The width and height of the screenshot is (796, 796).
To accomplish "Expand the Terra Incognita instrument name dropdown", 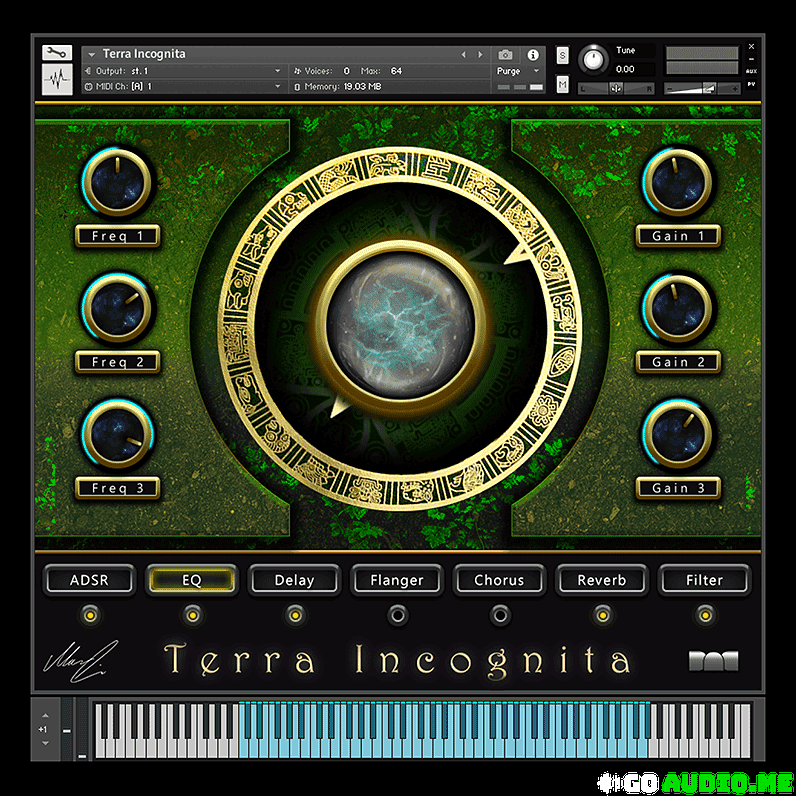I will pos(92,54).
